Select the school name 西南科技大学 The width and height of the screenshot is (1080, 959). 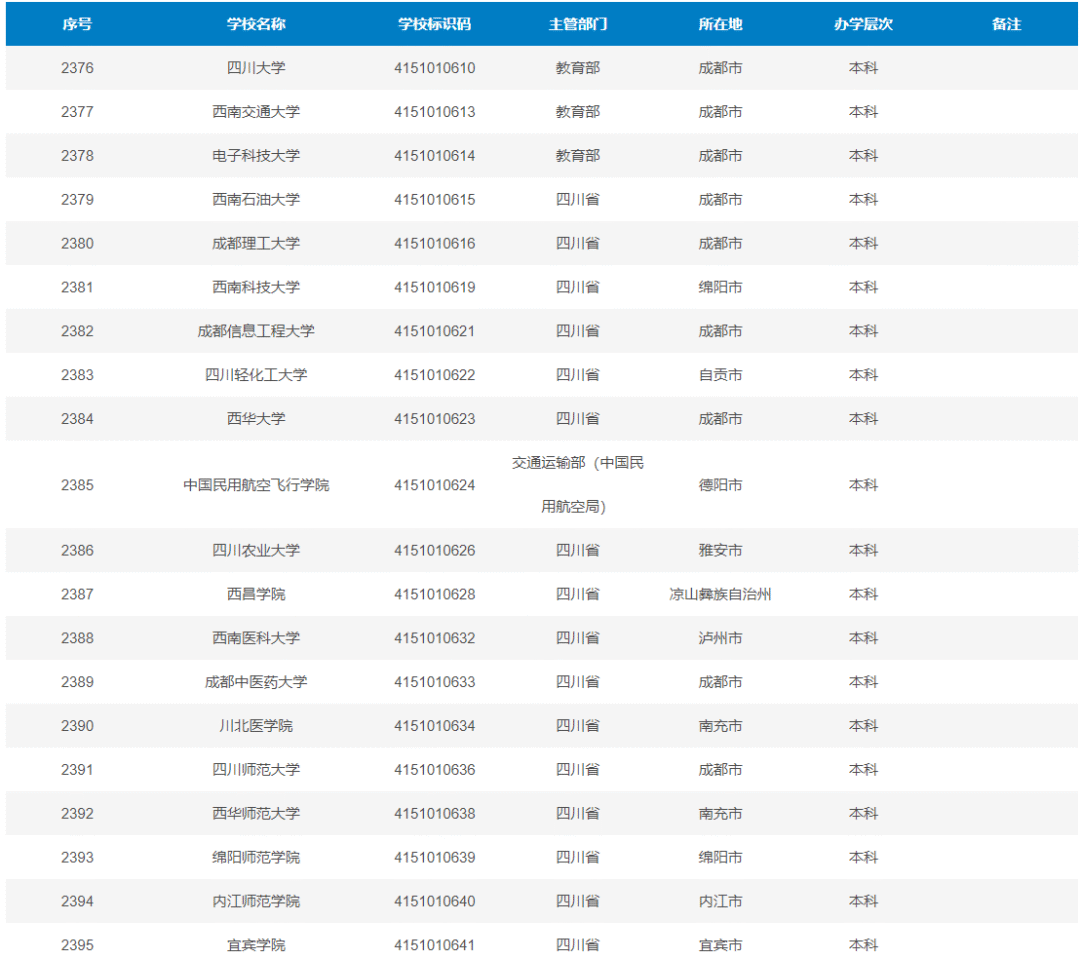(x=256, y=287)
